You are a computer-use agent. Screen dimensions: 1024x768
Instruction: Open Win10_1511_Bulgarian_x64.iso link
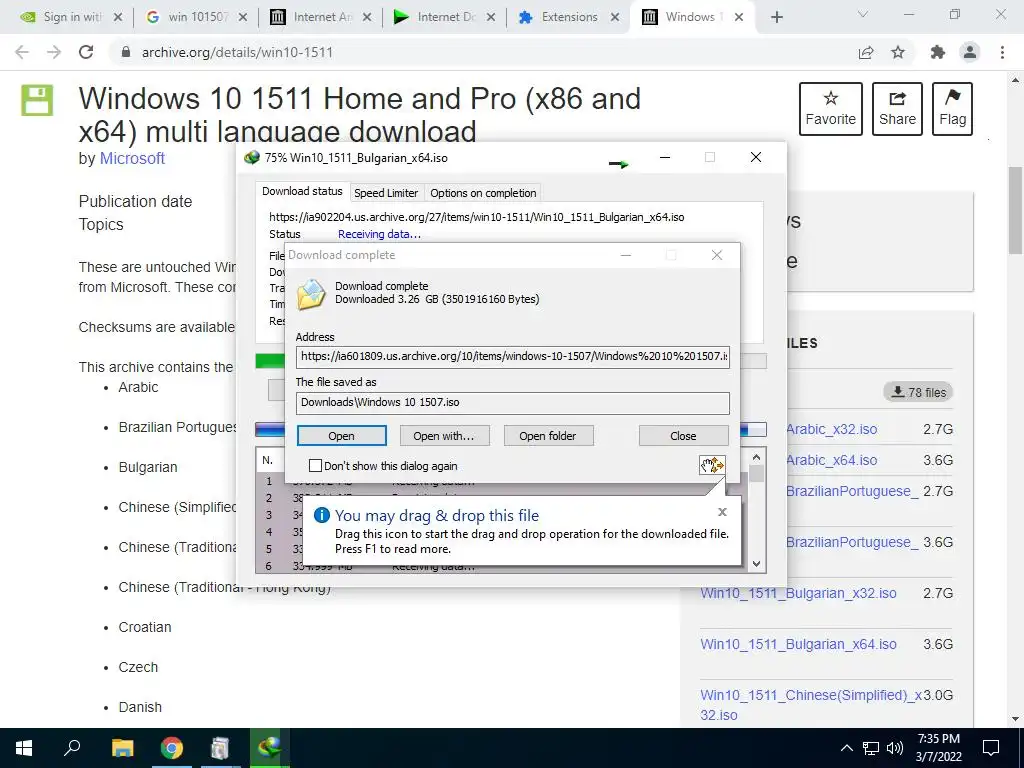tap(798, 644)
